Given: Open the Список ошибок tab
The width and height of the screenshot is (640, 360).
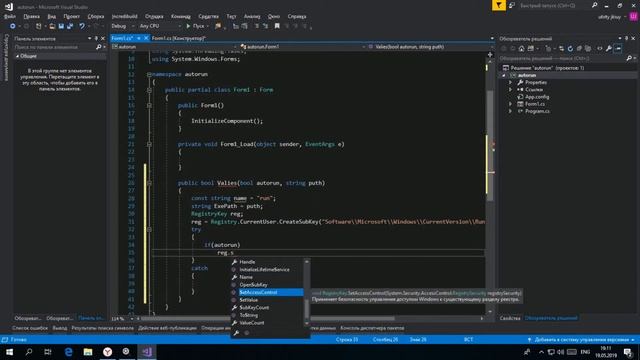Looking at the screenshot, I should [x=30, y=328].
